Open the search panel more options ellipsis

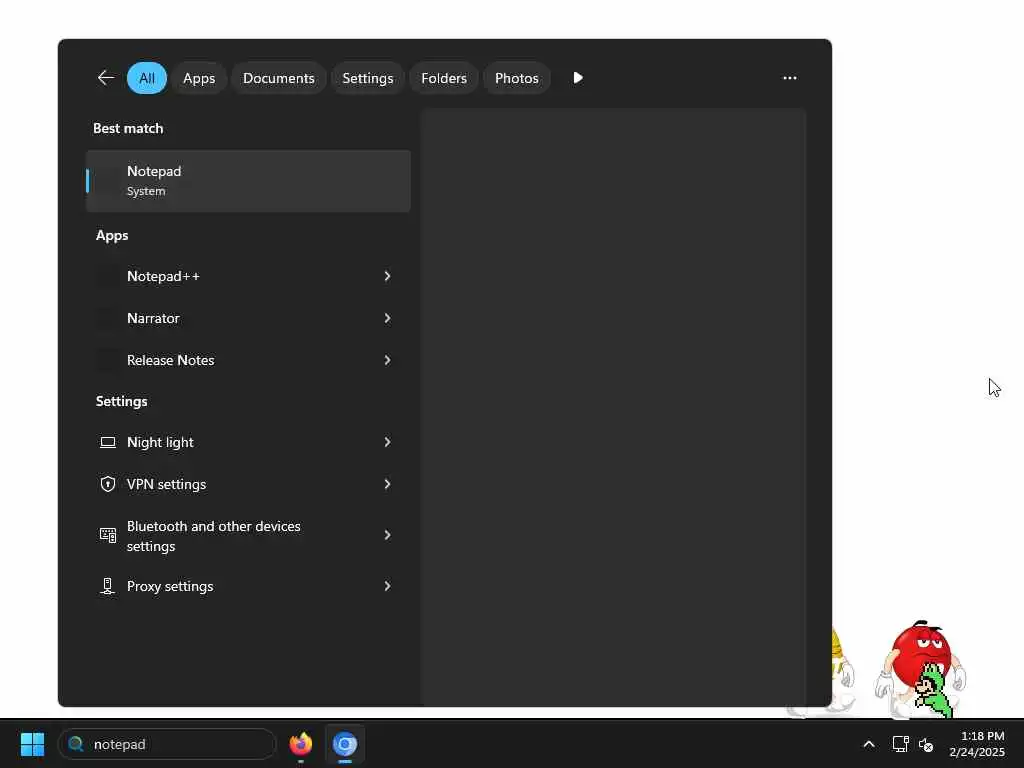tap(790, 78)
